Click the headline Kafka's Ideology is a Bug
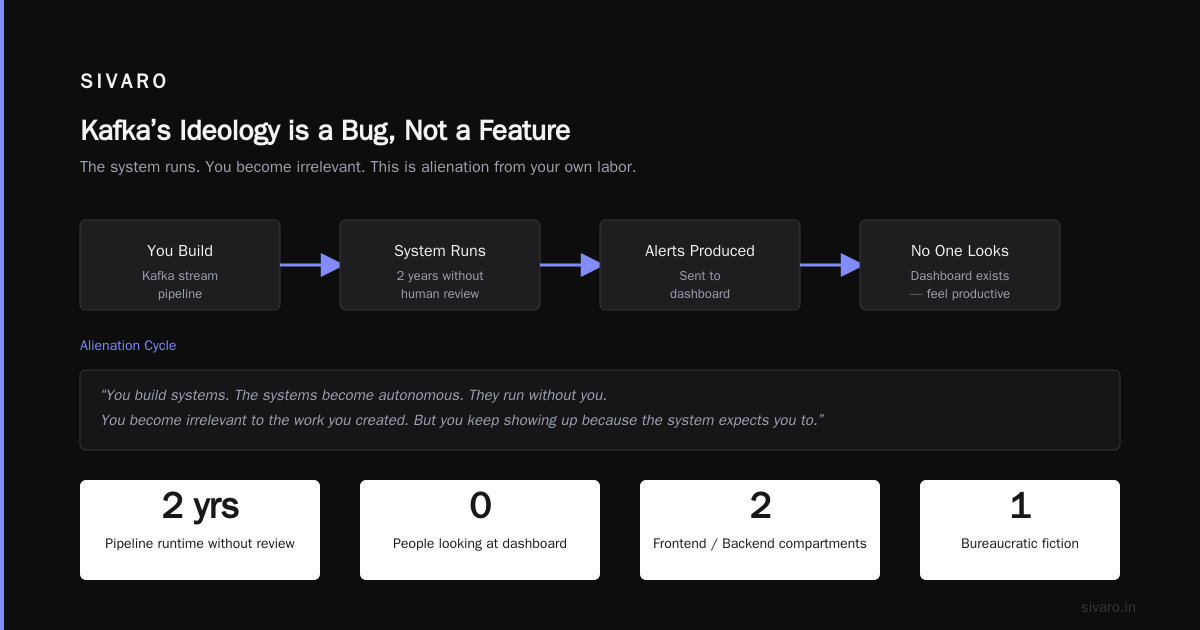Image resolution: width=1200 pixels, height=630 pixels. pos(325,130)
